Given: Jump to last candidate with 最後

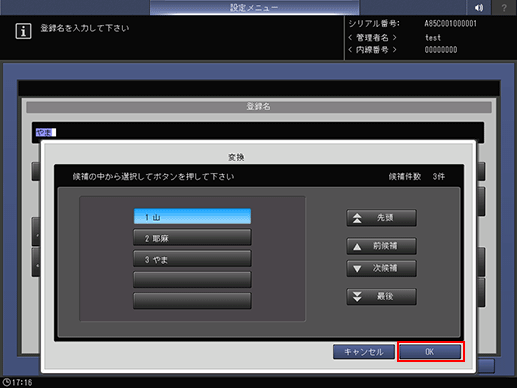Looking at the screenshot, I should pos(381,296).
